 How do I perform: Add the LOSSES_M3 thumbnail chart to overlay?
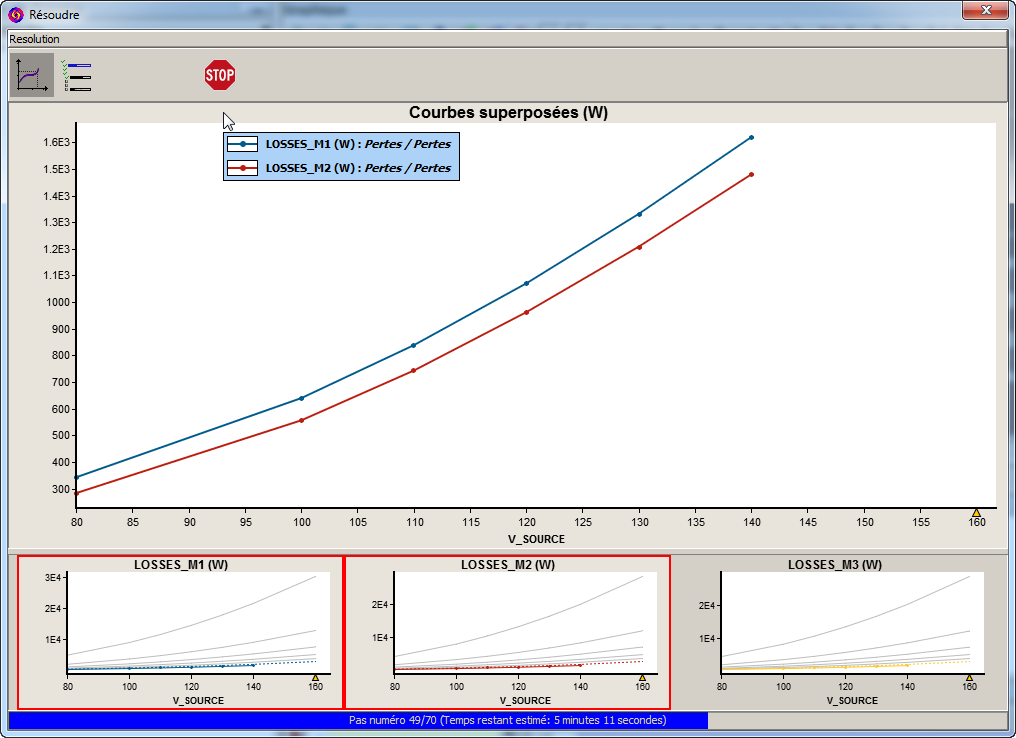[834, 632]
